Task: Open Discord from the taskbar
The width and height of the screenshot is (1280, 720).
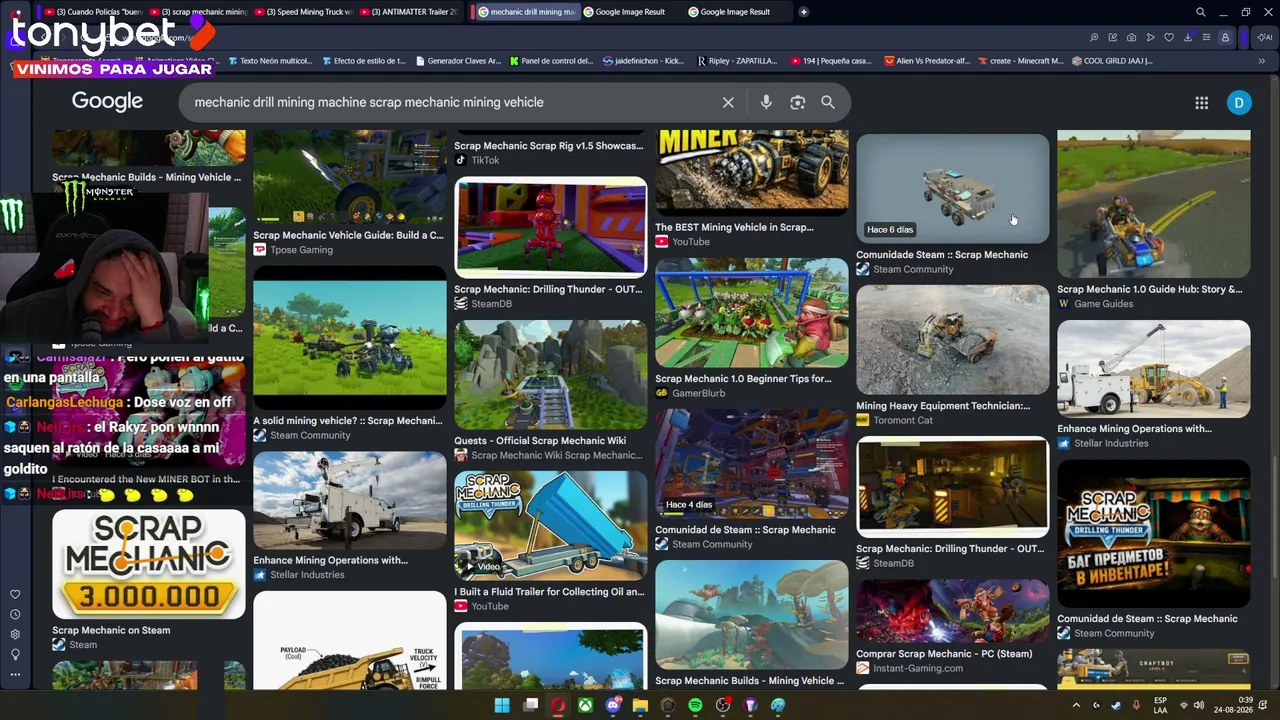Action: pyautogui.click(x=613, y=706)
